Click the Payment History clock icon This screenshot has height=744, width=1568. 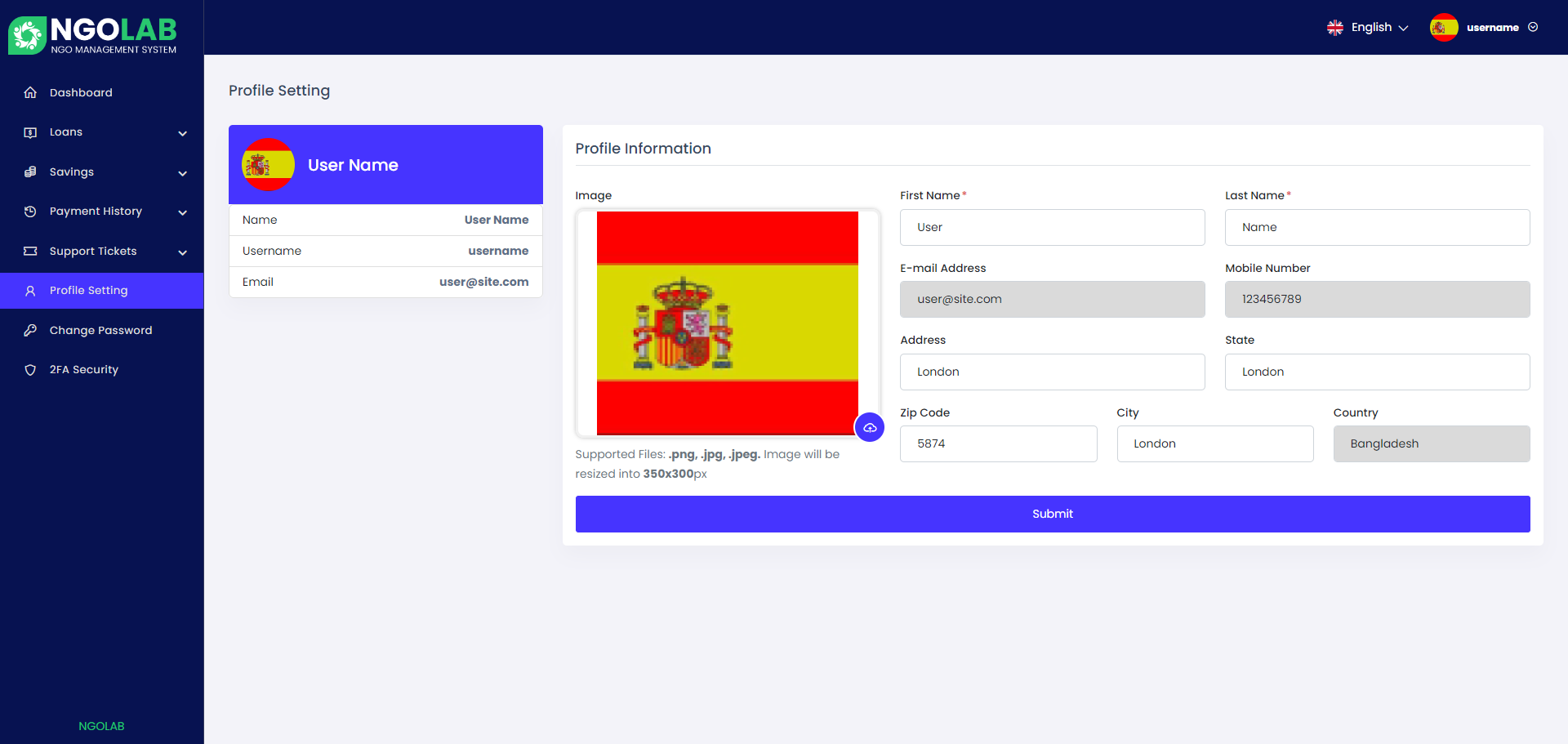pyautogui.click(x=30, y=212)
